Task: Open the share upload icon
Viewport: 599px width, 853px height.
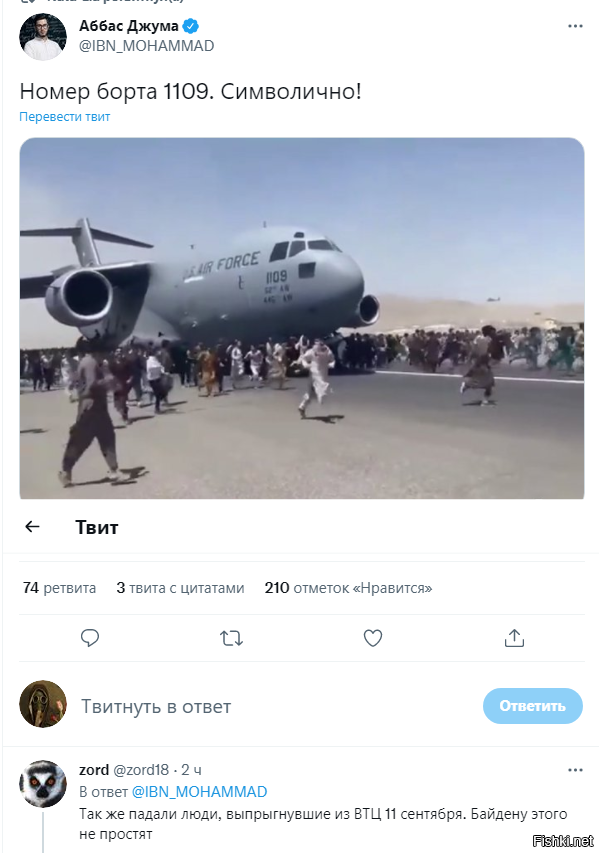Action: [x=514, y=638]
